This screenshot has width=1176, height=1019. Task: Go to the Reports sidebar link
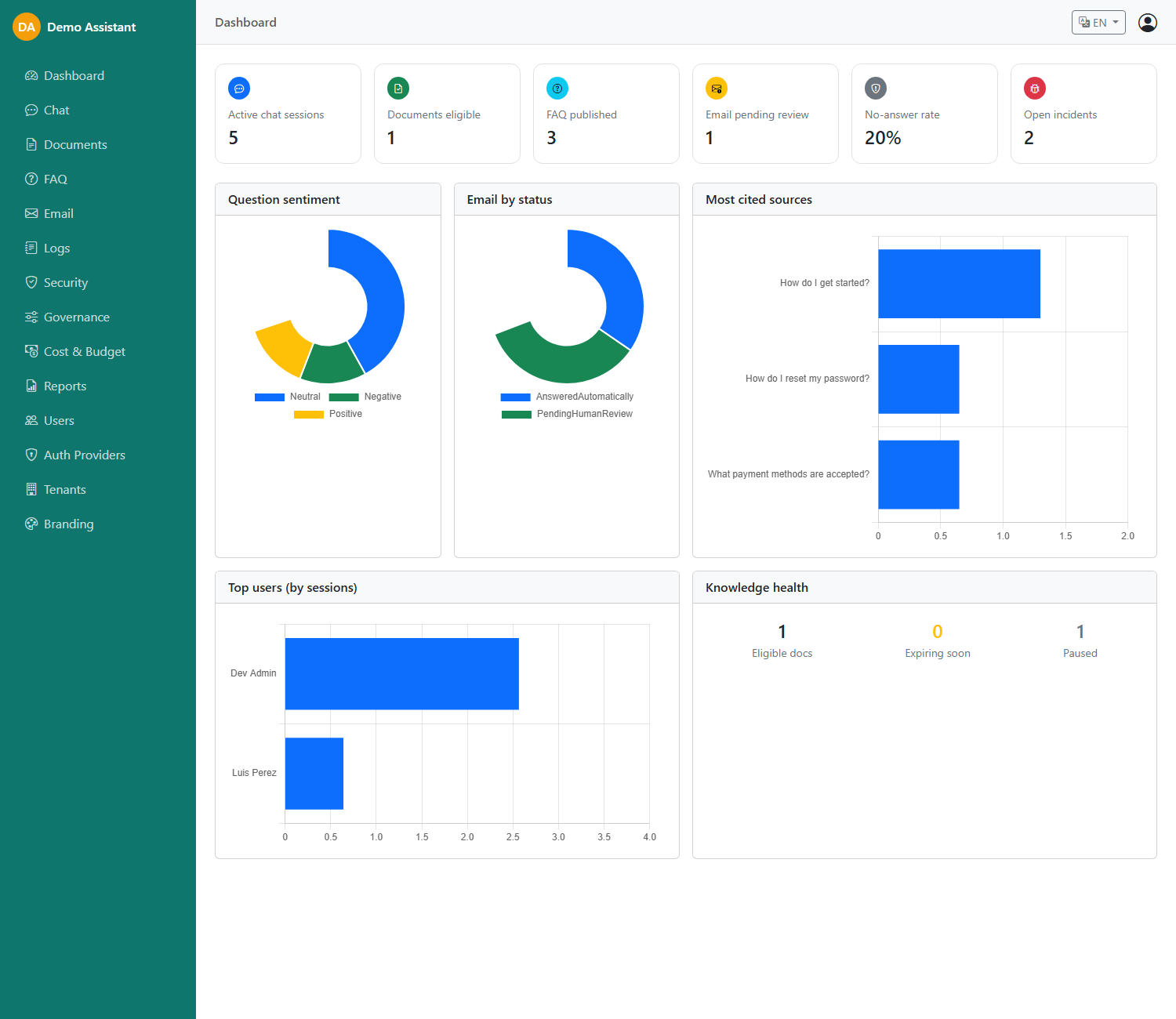coord(98,386)
